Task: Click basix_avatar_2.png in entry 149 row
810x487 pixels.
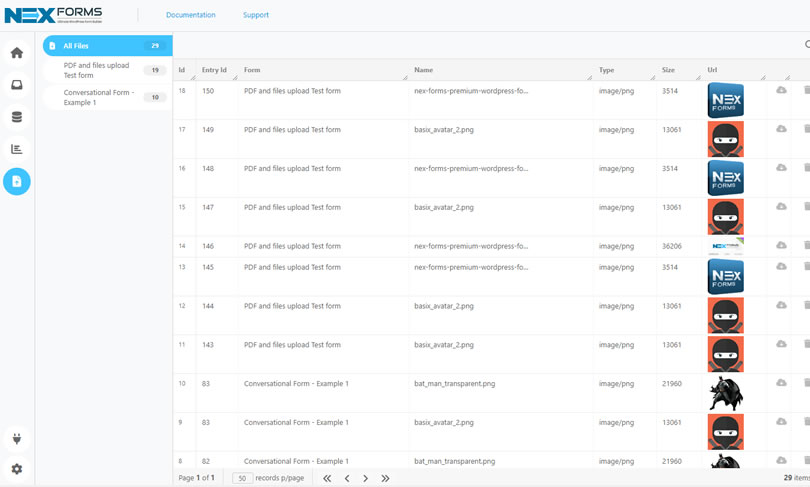Action: (444, 130)
